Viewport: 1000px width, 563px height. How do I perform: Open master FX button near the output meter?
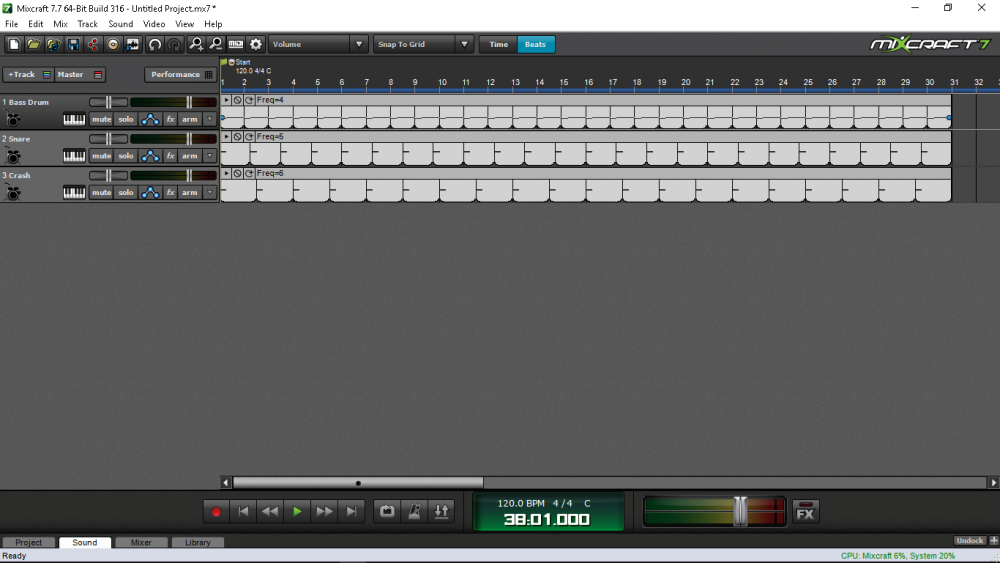(x=805, y=512)
